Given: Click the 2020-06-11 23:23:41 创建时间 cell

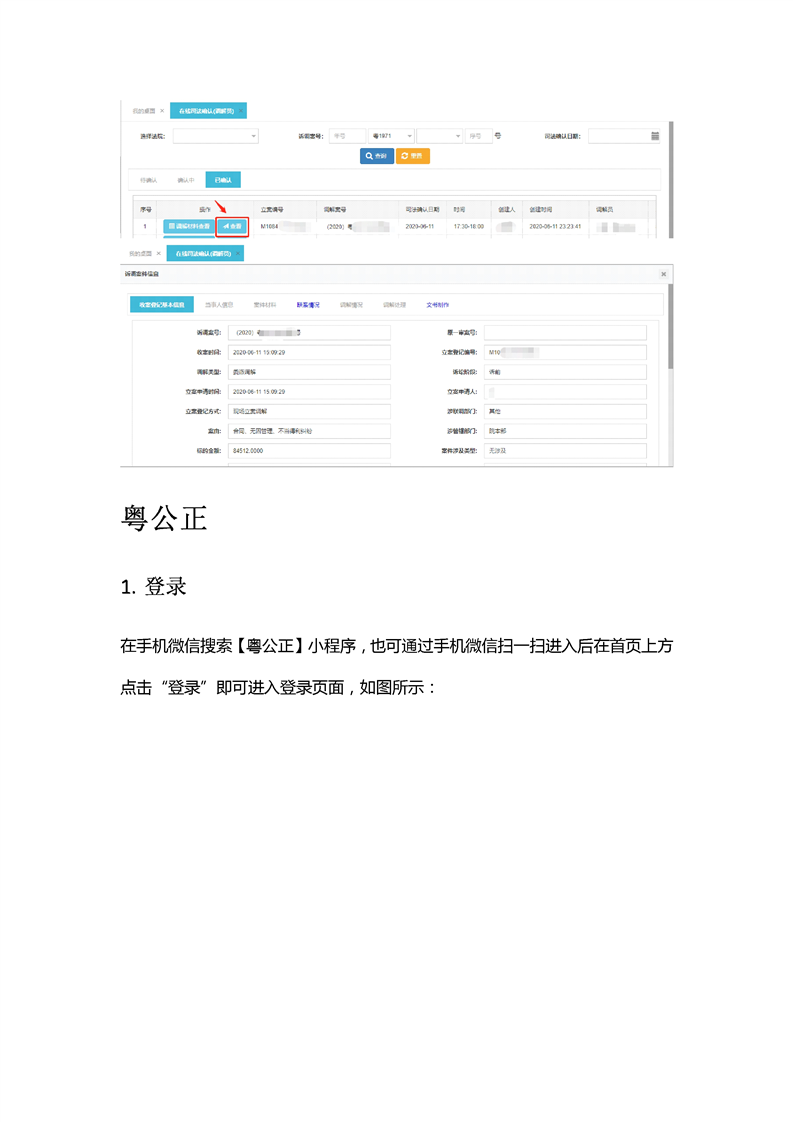Looking at the screenshot, I should click(x=555, y=226).
